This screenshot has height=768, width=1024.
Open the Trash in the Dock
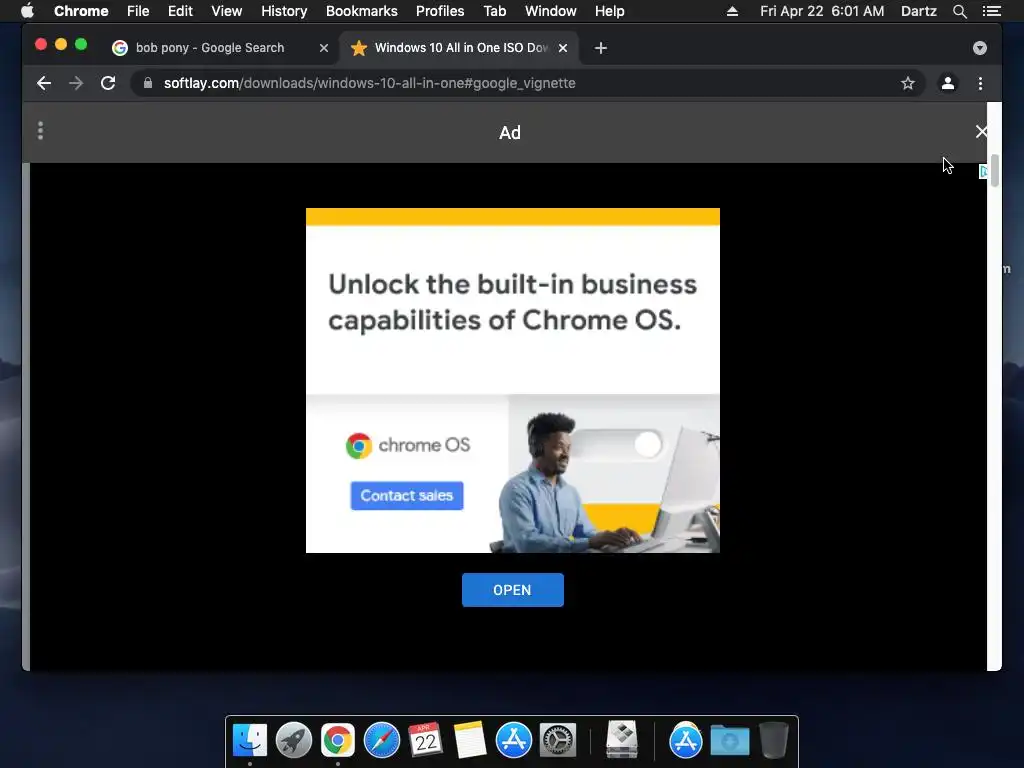click(x=774, y=740)
